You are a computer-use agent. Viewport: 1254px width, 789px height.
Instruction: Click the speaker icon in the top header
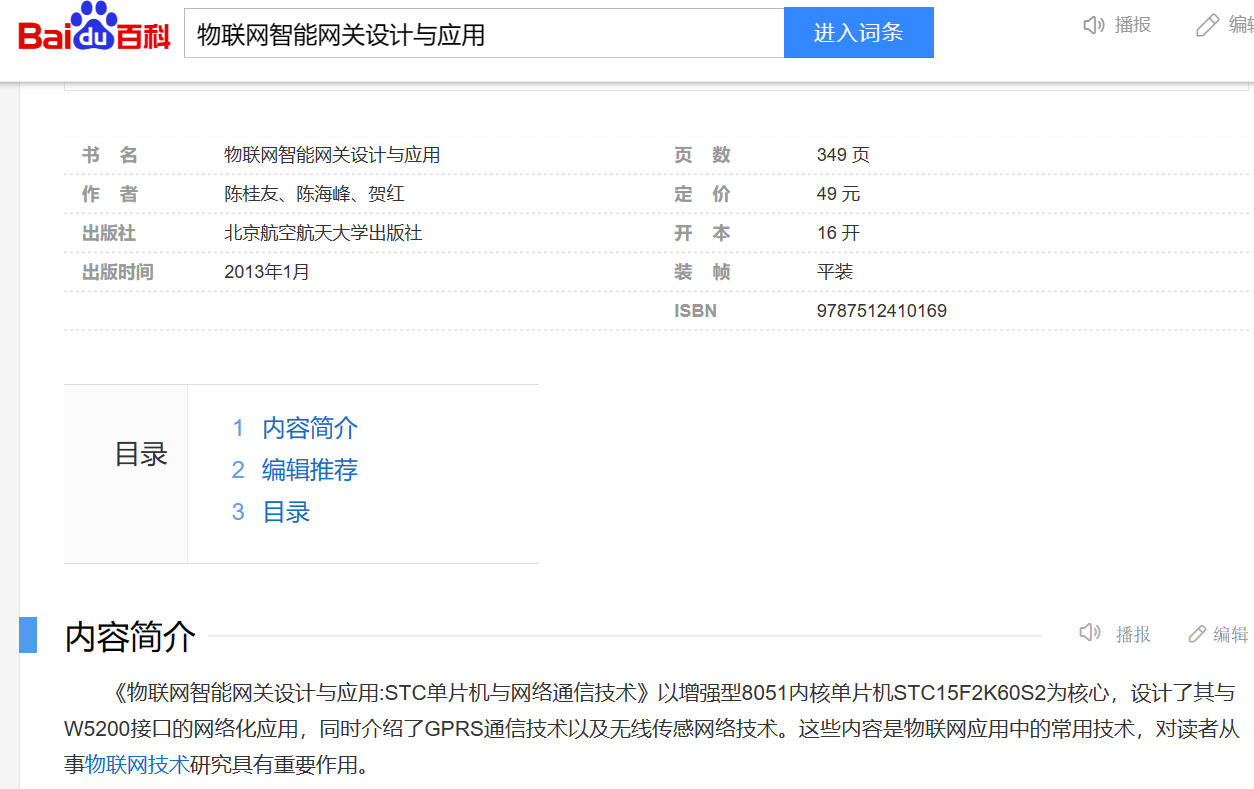click(1094, 25)
